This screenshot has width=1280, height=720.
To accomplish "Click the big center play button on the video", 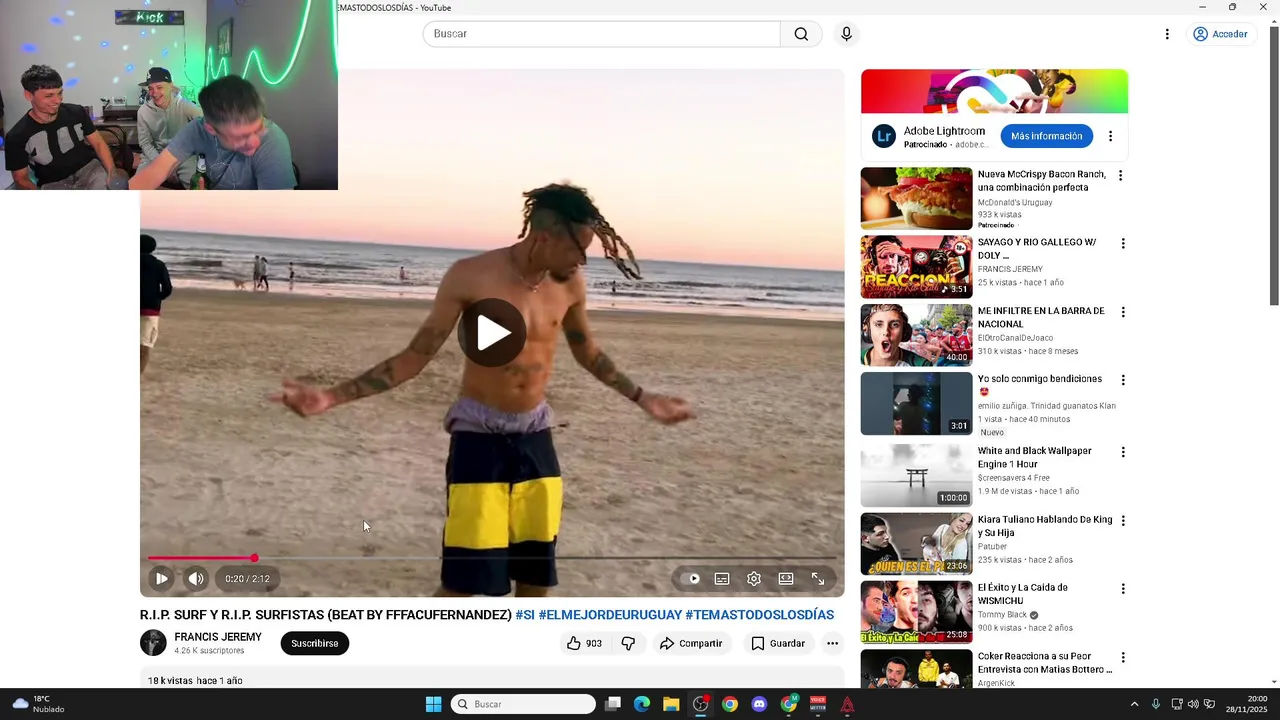I will [x=492, y=332].
